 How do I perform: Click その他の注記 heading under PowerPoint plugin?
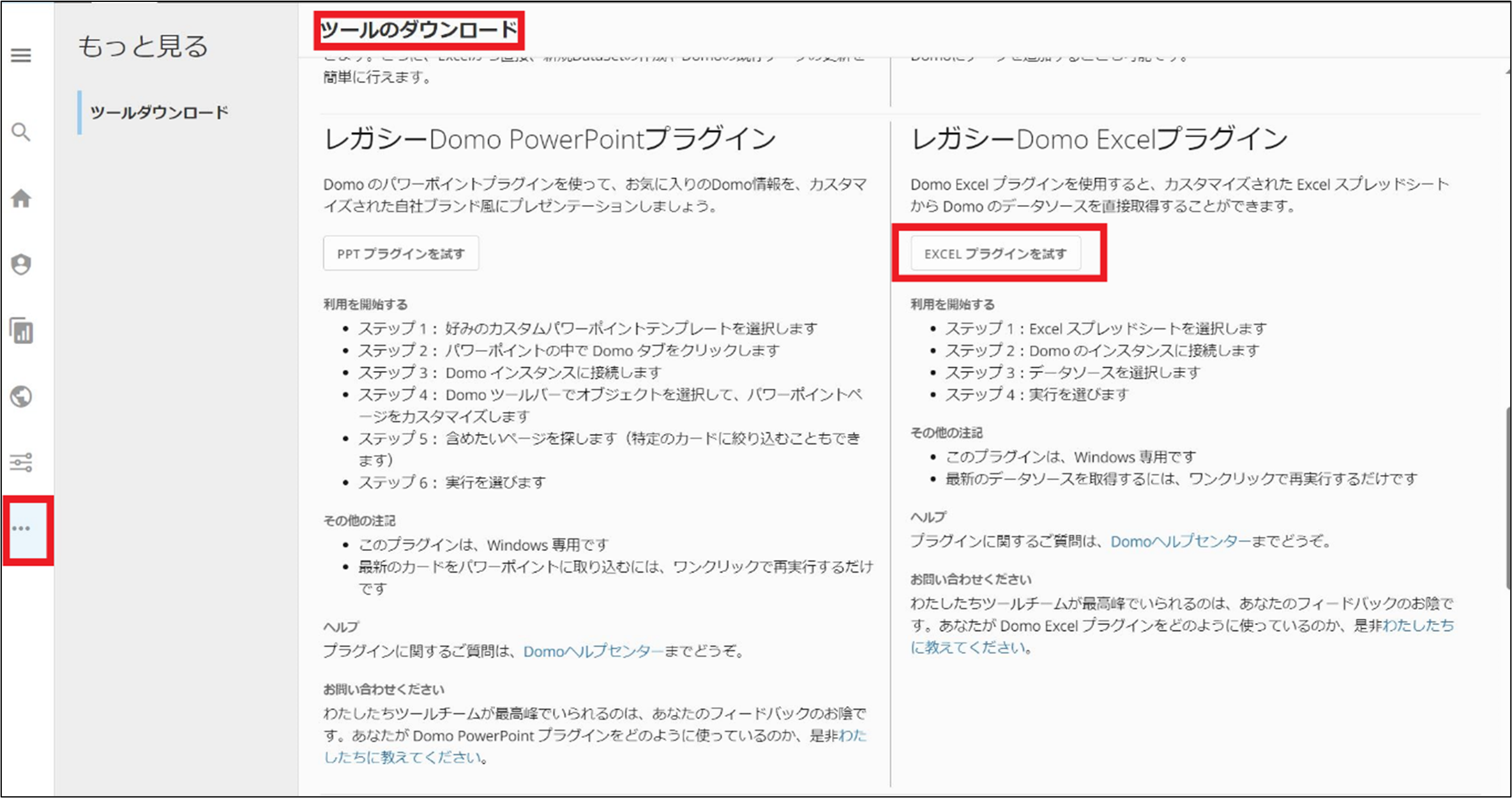[x=359, y=520]
